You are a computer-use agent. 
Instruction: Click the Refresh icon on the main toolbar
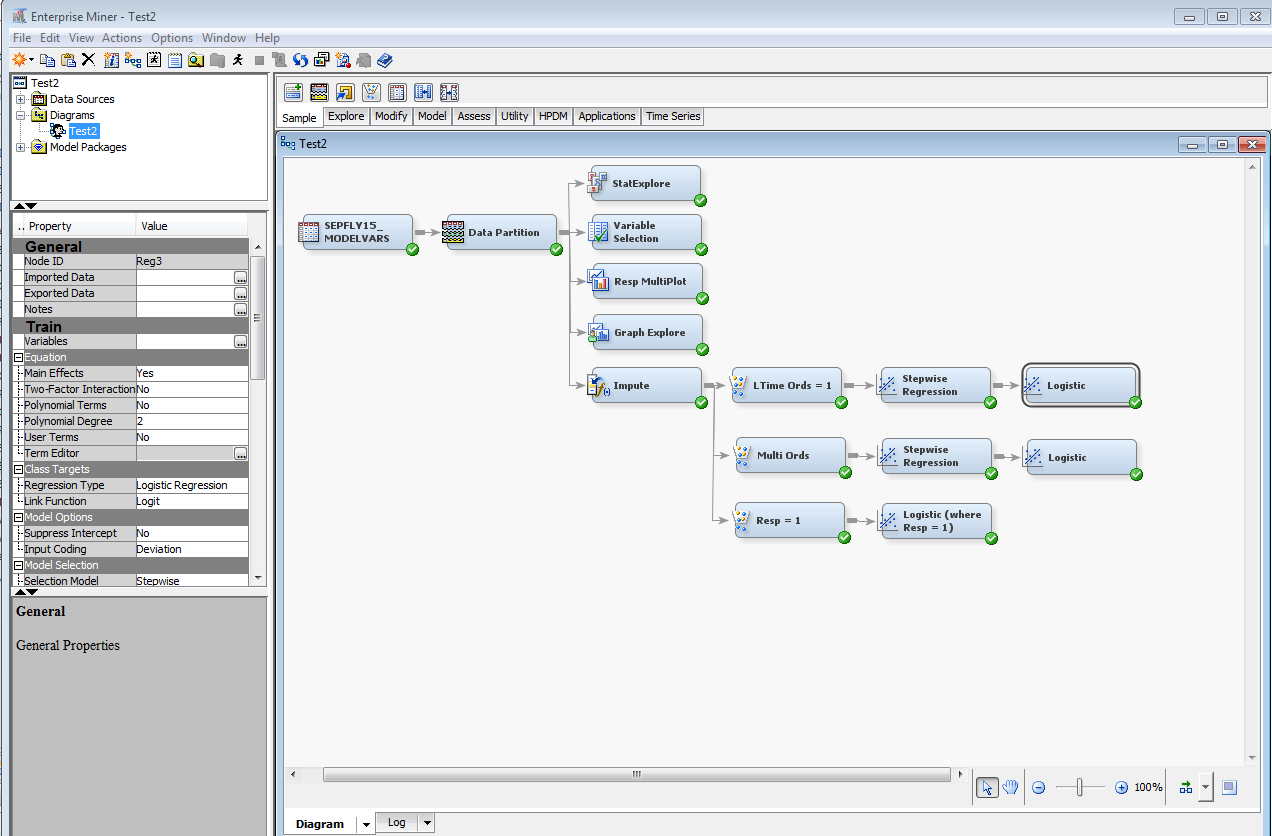tap(300, 60)
